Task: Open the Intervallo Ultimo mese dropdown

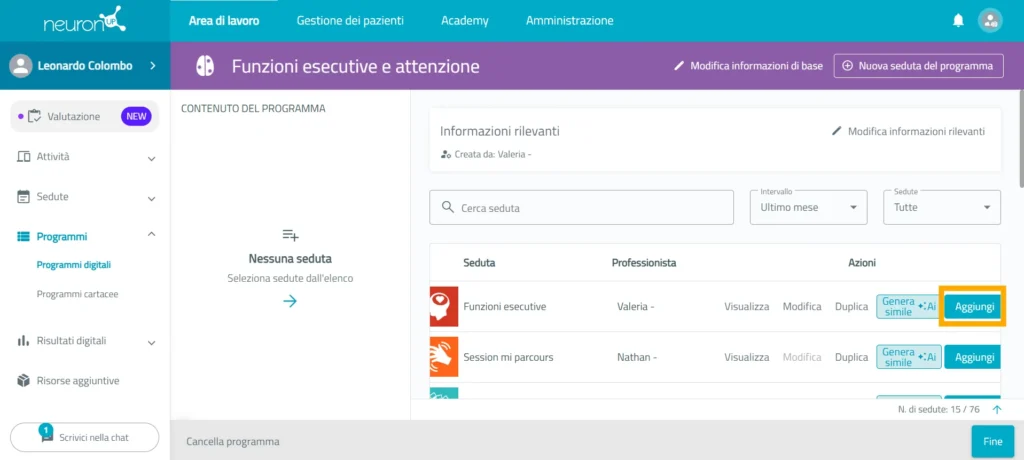Action: click(x=808, y=207)
